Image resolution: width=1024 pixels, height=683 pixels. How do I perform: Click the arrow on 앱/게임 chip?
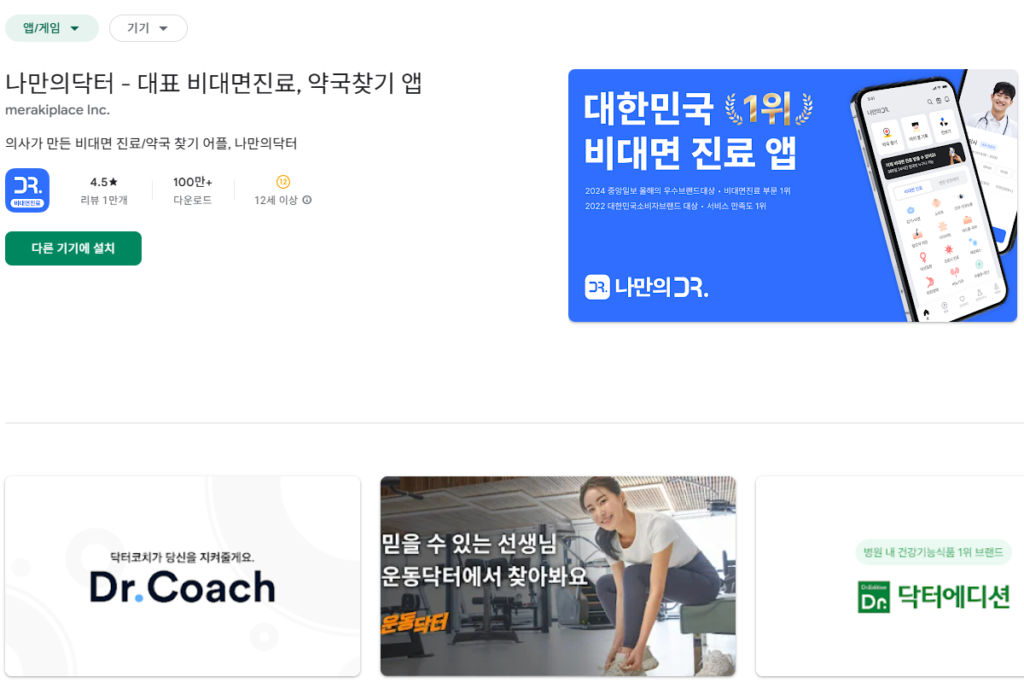74,28
